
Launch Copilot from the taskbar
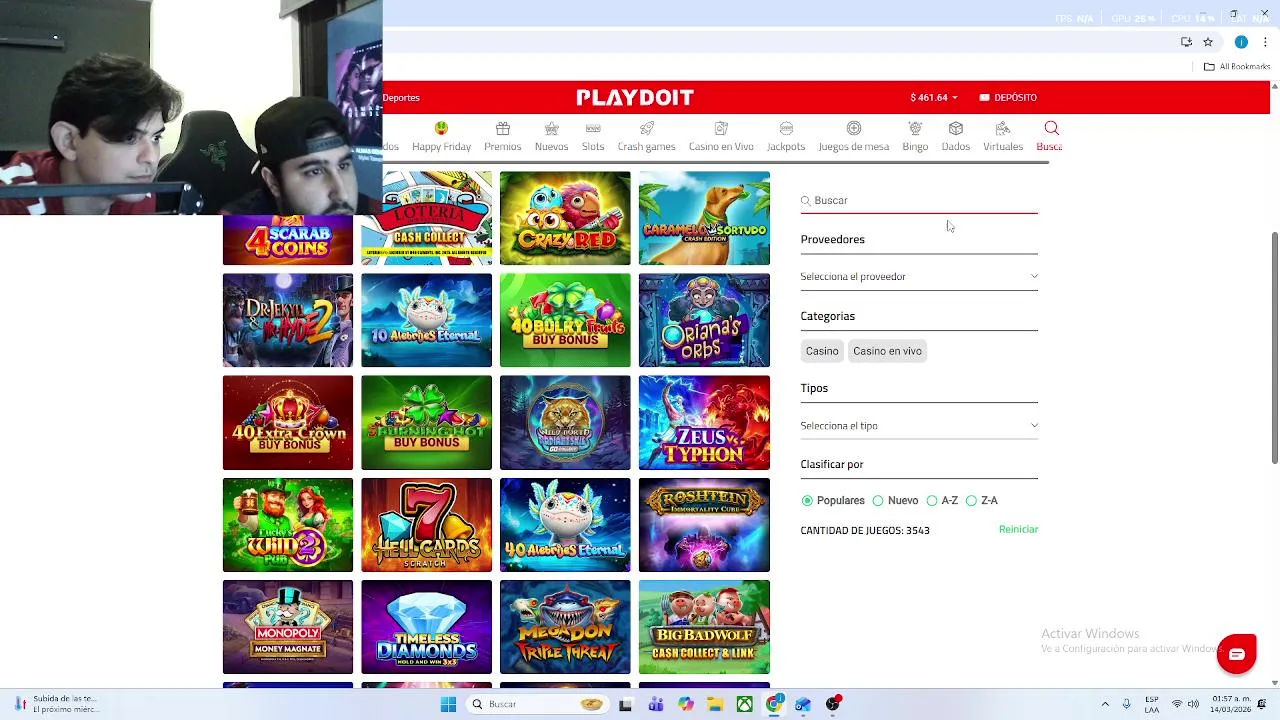(685, 704)
